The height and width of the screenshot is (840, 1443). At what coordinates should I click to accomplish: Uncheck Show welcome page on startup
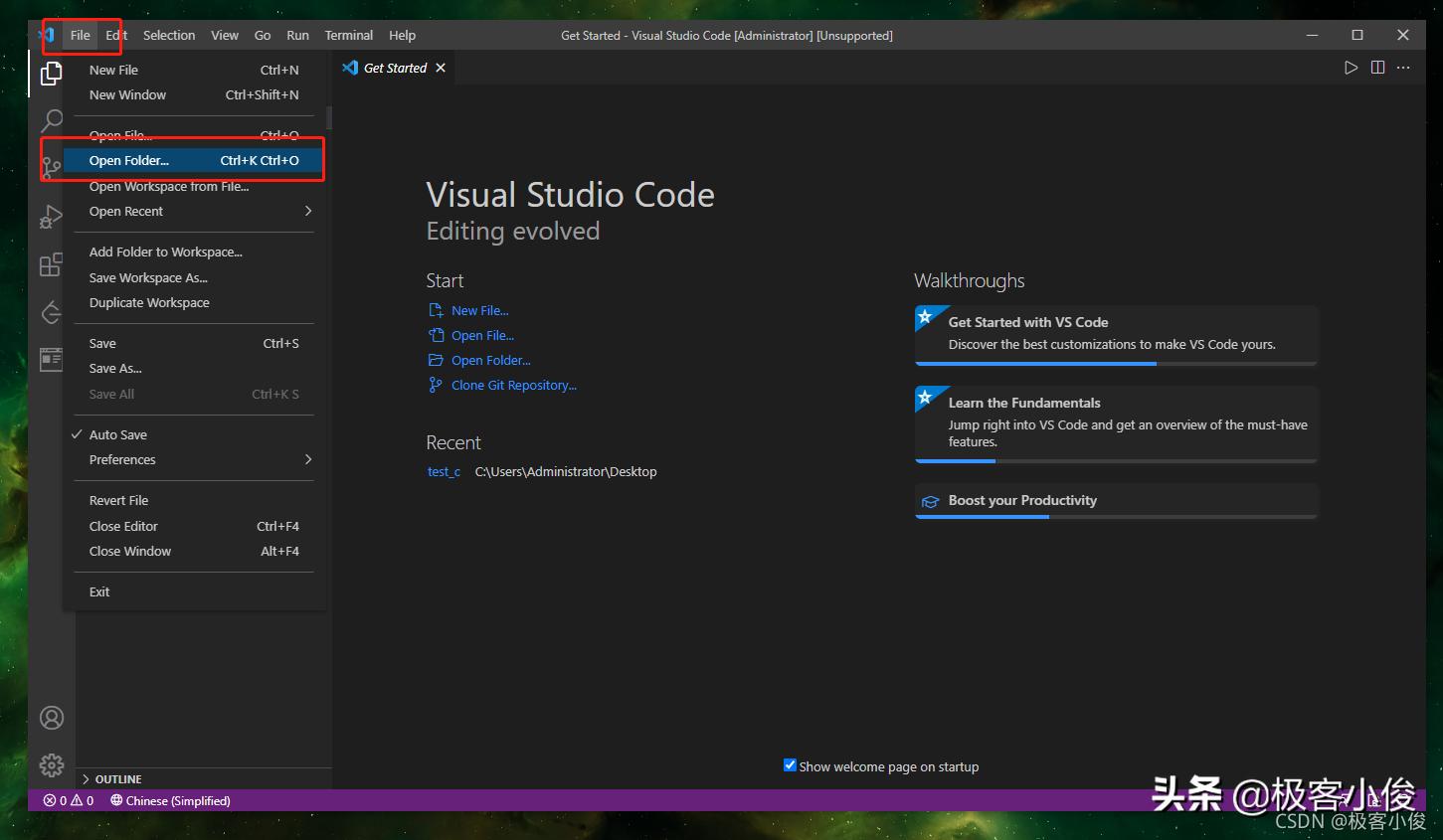(x=790, y=765)
